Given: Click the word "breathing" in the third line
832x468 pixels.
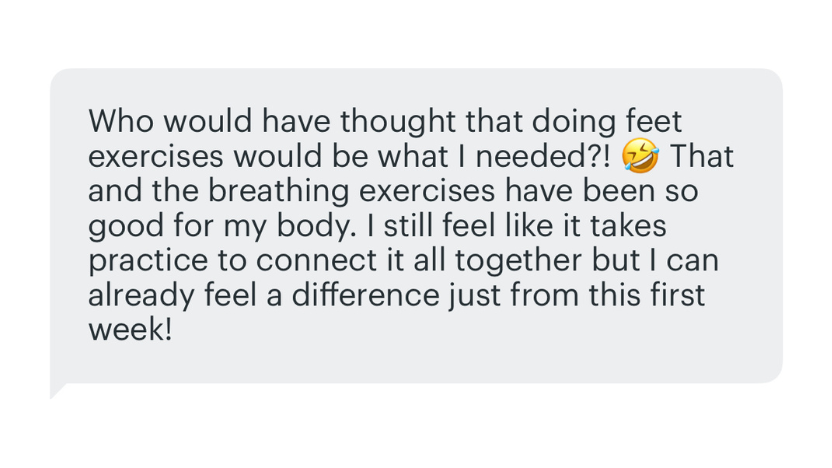Looking at the screenshot, I should (x=278, y=190).
